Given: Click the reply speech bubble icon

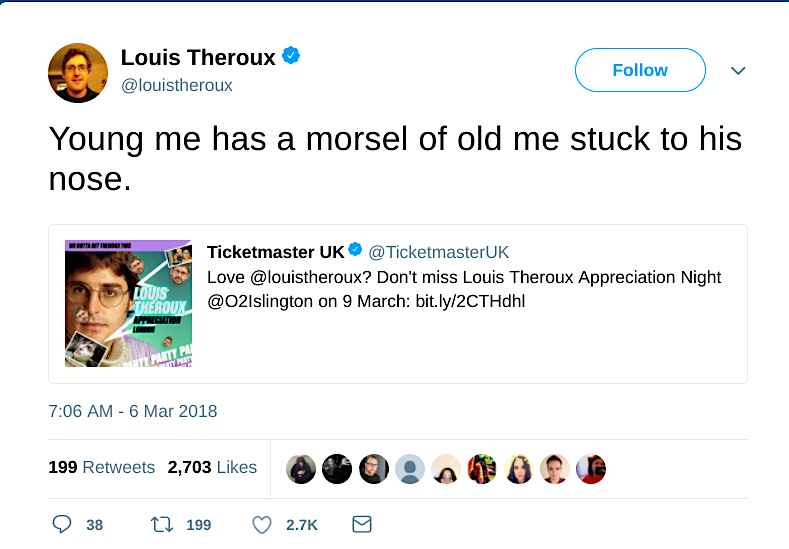Looking at the screenshot, I should pos(62,524).
